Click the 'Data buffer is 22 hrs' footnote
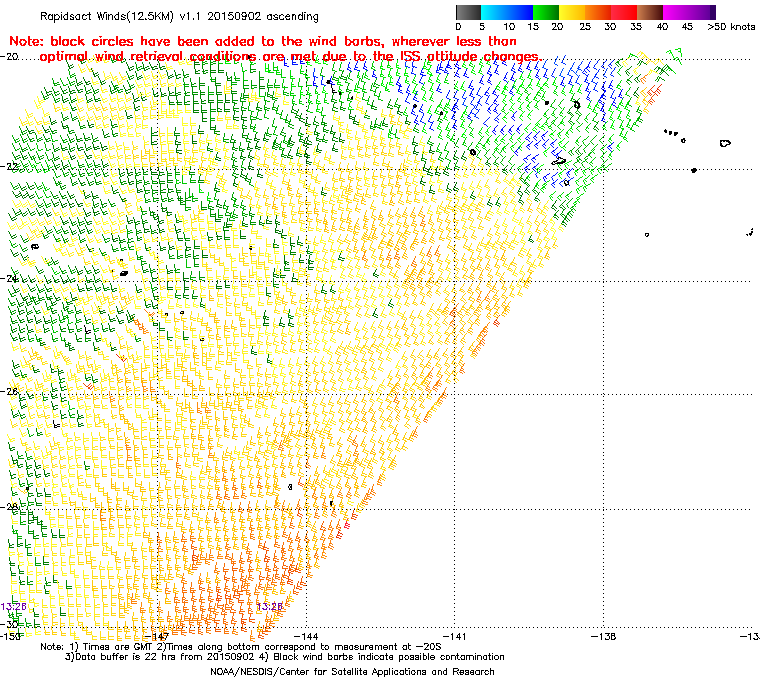 click(285, 657)
